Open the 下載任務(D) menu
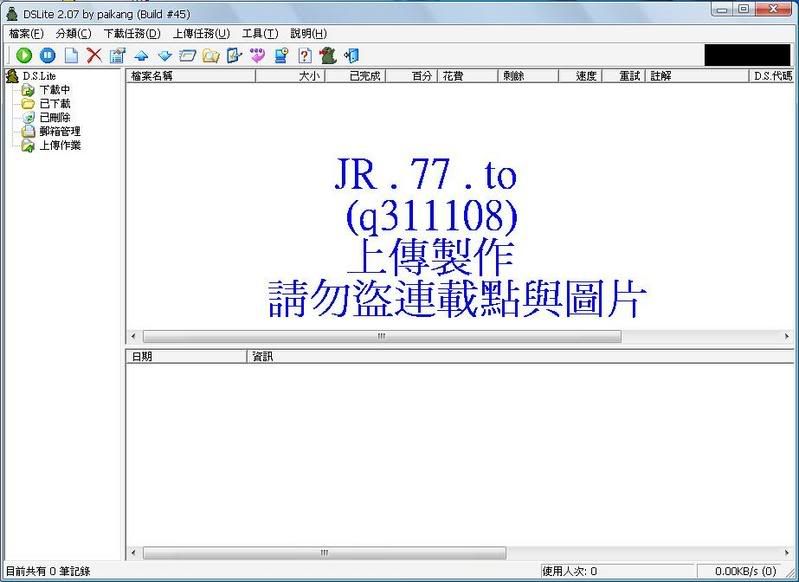The image size is (799, 582). (132, 34)
